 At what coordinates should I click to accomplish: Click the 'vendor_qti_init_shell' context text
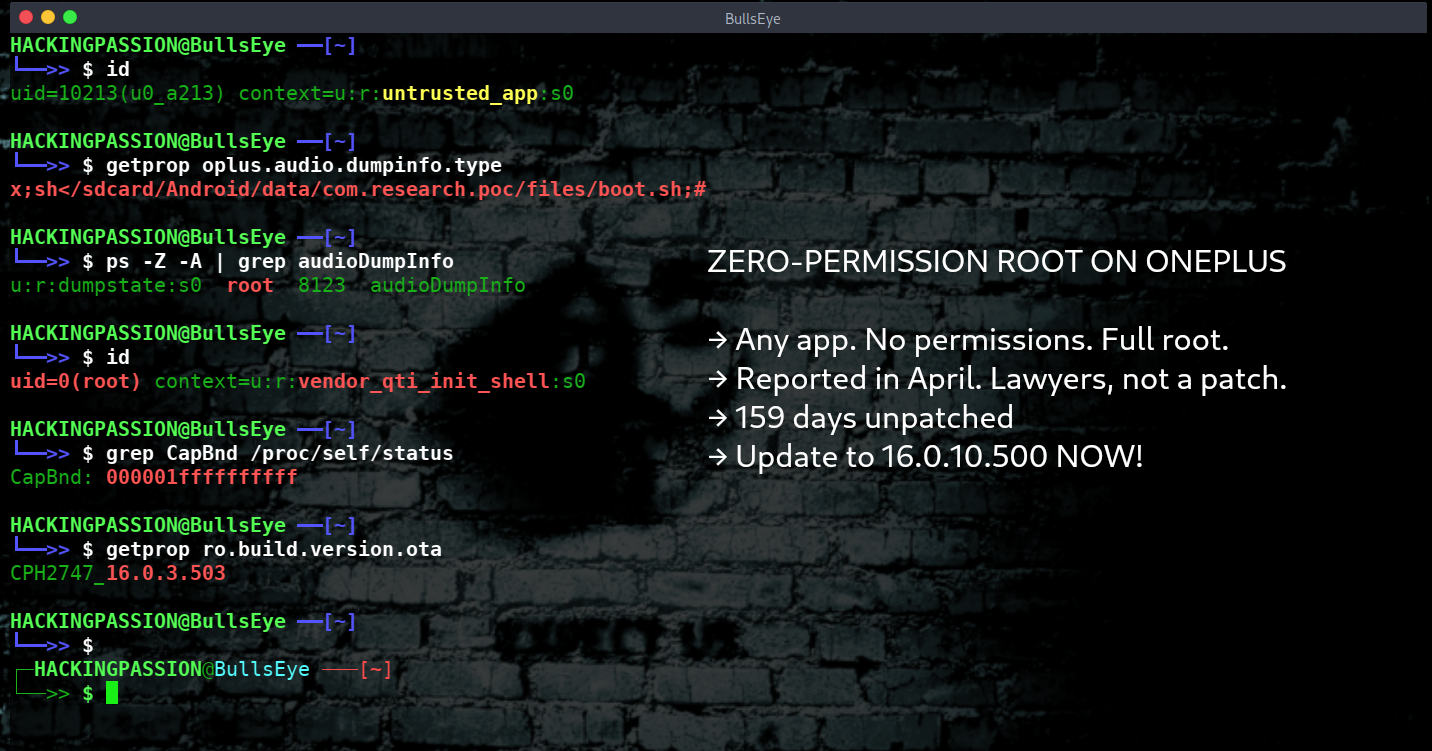tap(424, 381)
